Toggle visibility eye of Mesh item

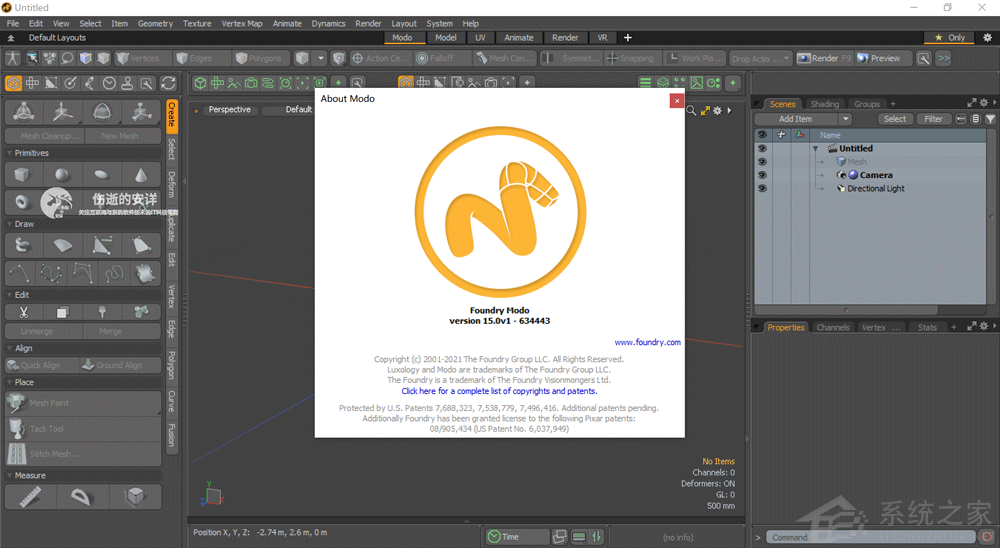point(762,161)
